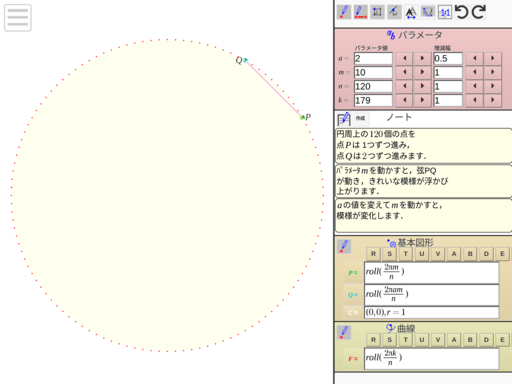Click pen icon in 基本図形 panel
The image size is (512, 384).
[344, 247]
